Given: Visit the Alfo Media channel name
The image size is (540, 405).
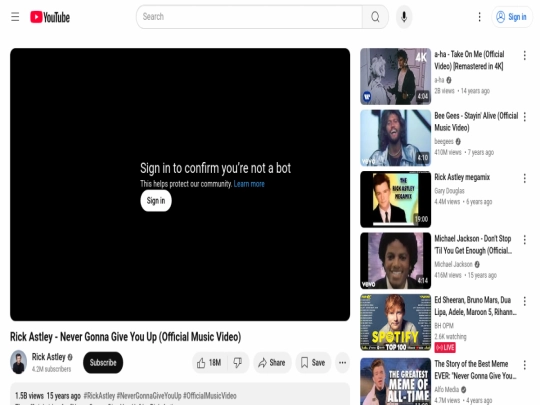Looking at the screenshot, I should (x=447, y=389).
